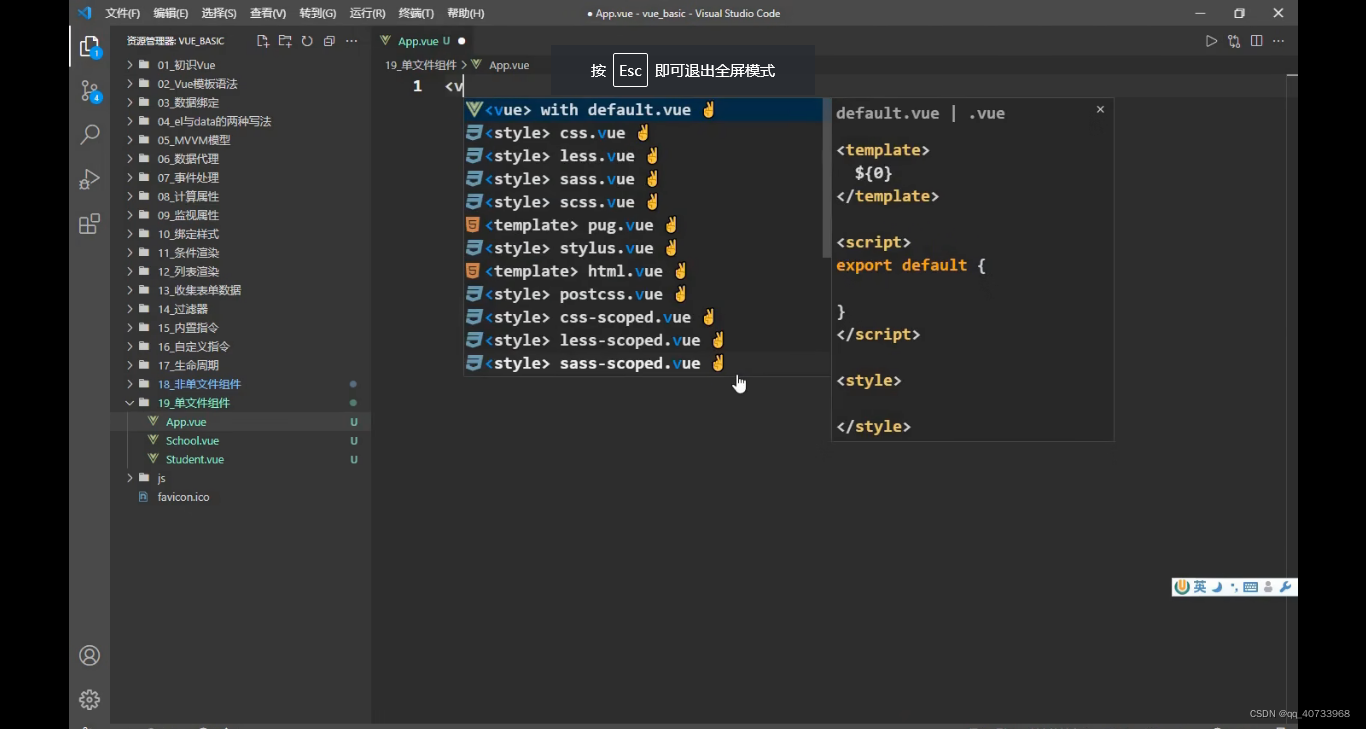Open the Explorer view in activity bar
1366x729 pixels.
[89, 47]
